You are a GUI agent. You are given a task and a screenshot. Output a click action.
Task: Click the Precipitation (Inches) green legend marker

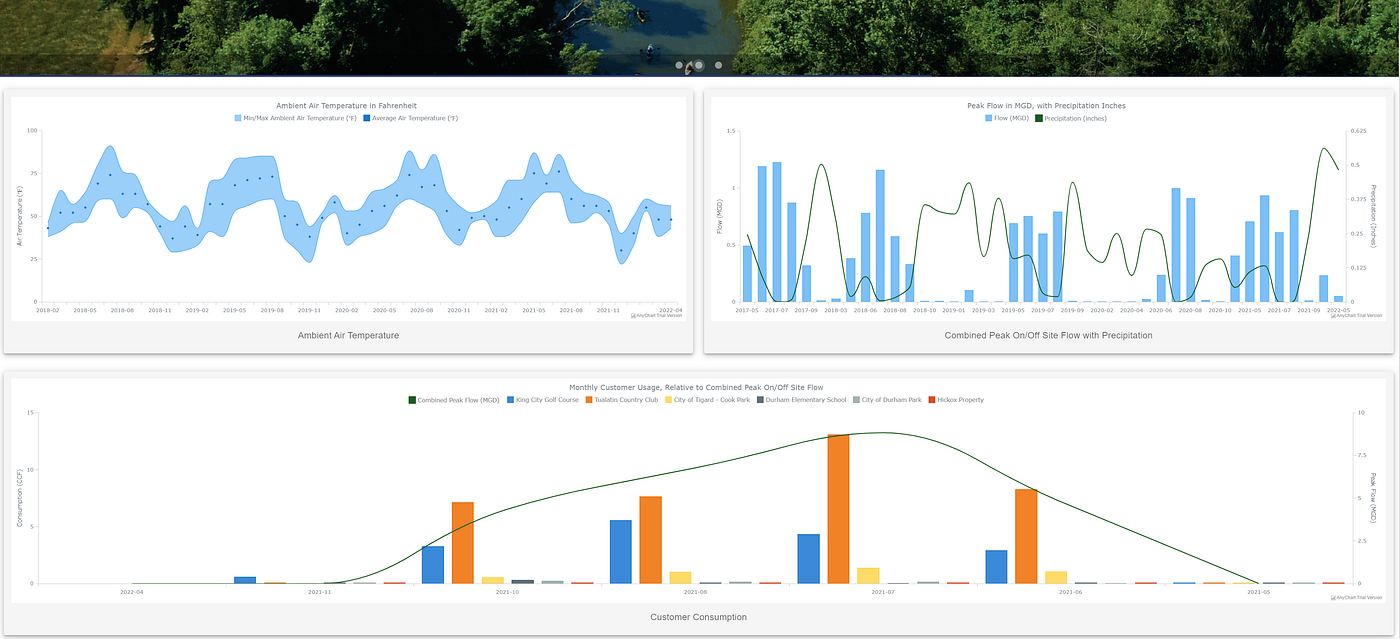(x=1038, y=117)
